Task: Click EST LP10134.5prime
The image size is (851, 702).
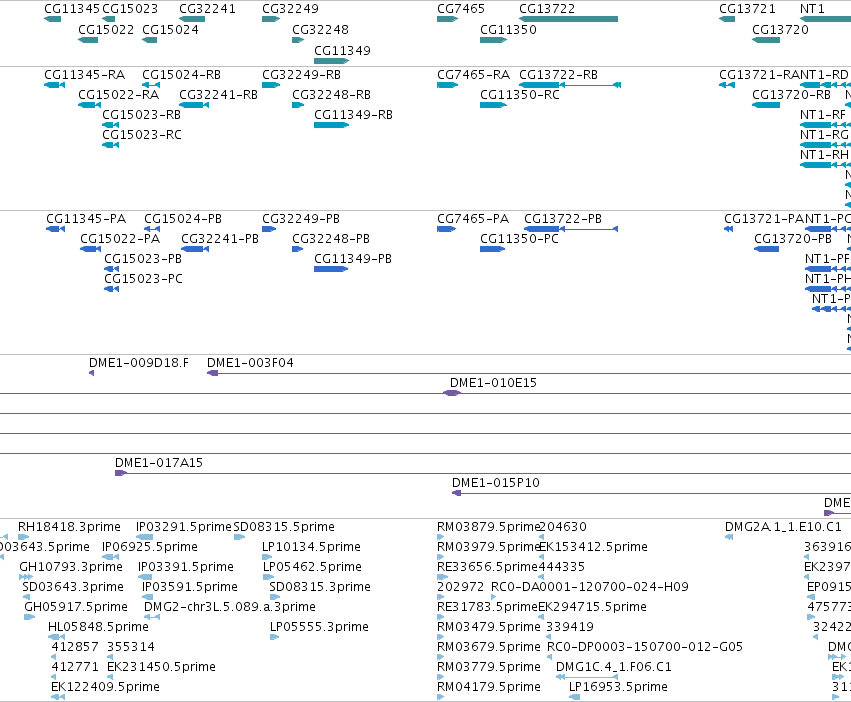Action: (x=312, y=546)
